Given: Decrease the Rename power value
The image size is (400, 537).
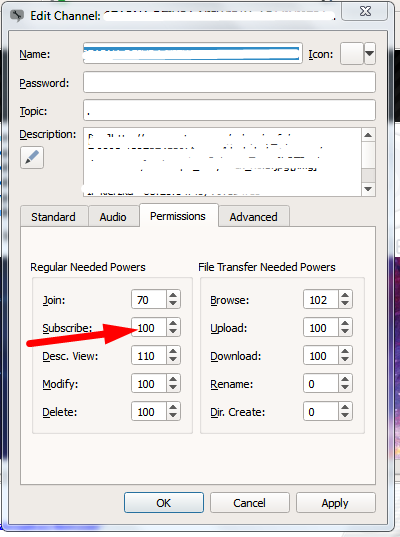Looking at the screenshot, I should click(345, 388).
